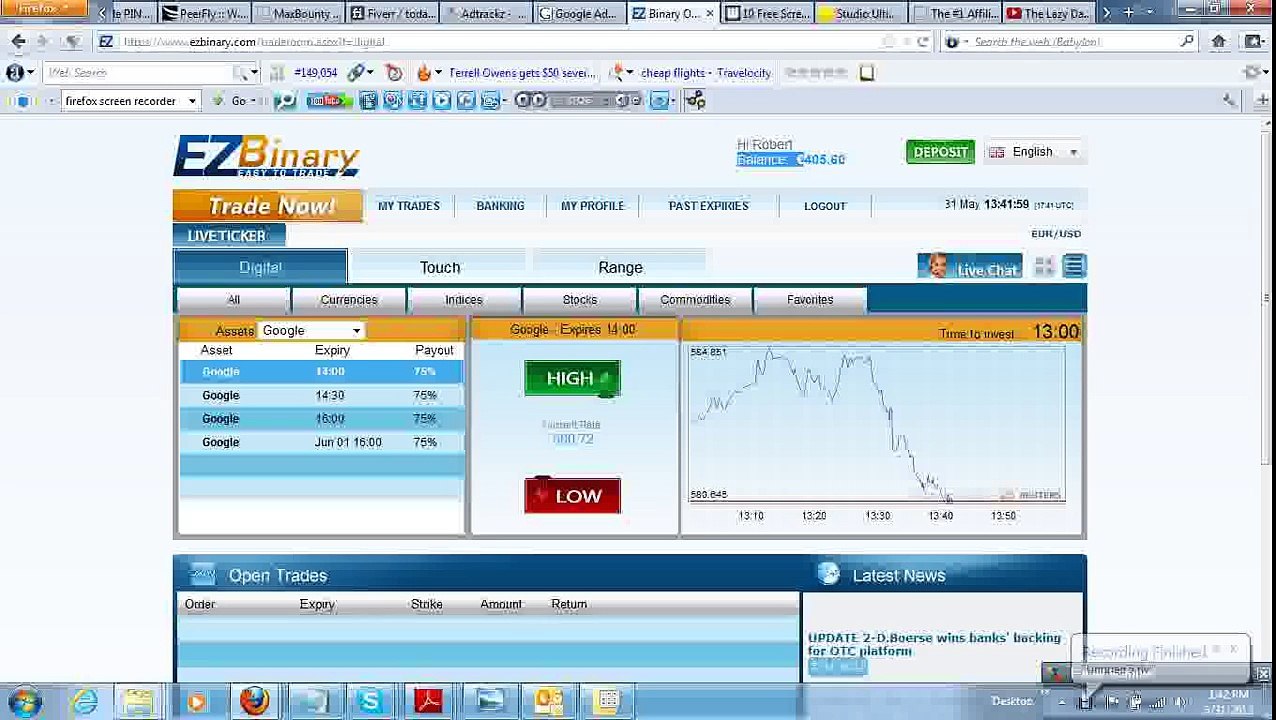Switch to Fiverr browser tab
The height and width of the screenshot is (720, 1276).
pos(392,13)
